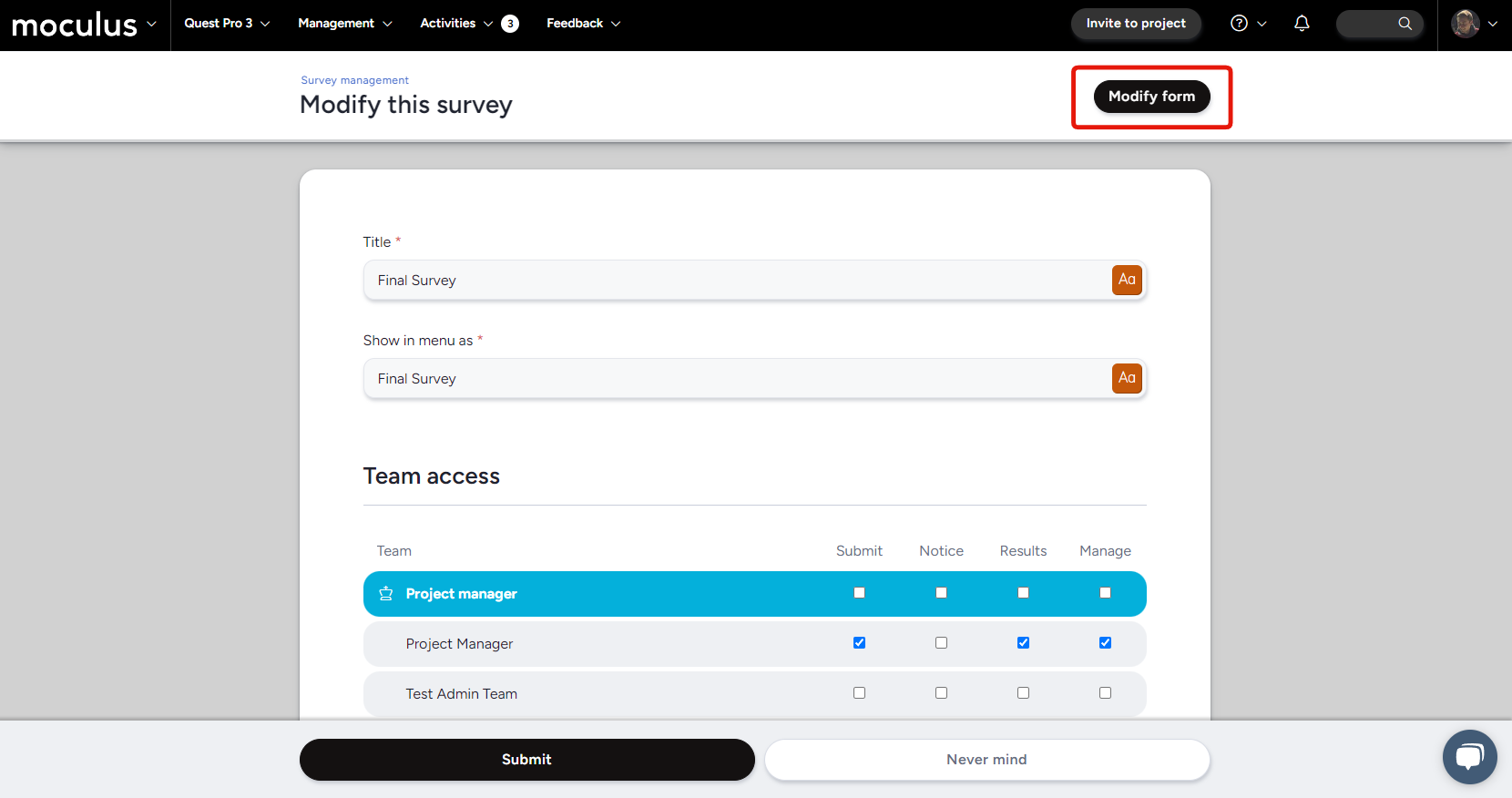Click the search magnifier icon
This screenshot has height=798, width=1512.
(1405, 24)
